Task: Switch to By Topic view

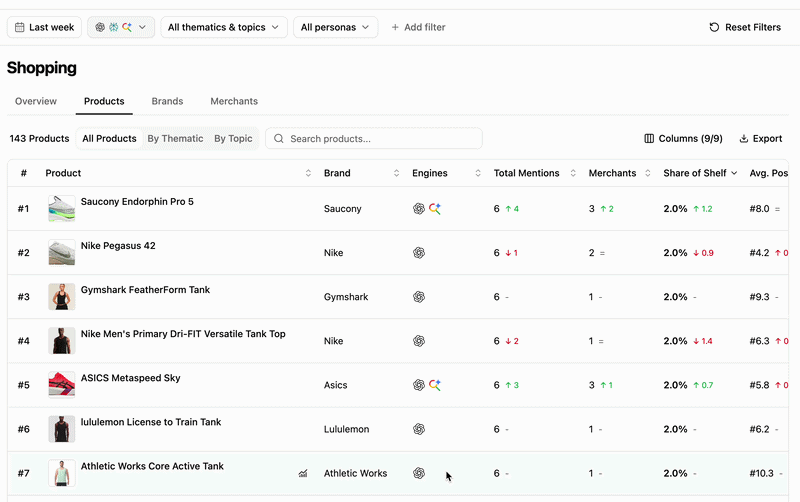Action: pyautogui.click(x=233, y=138)
